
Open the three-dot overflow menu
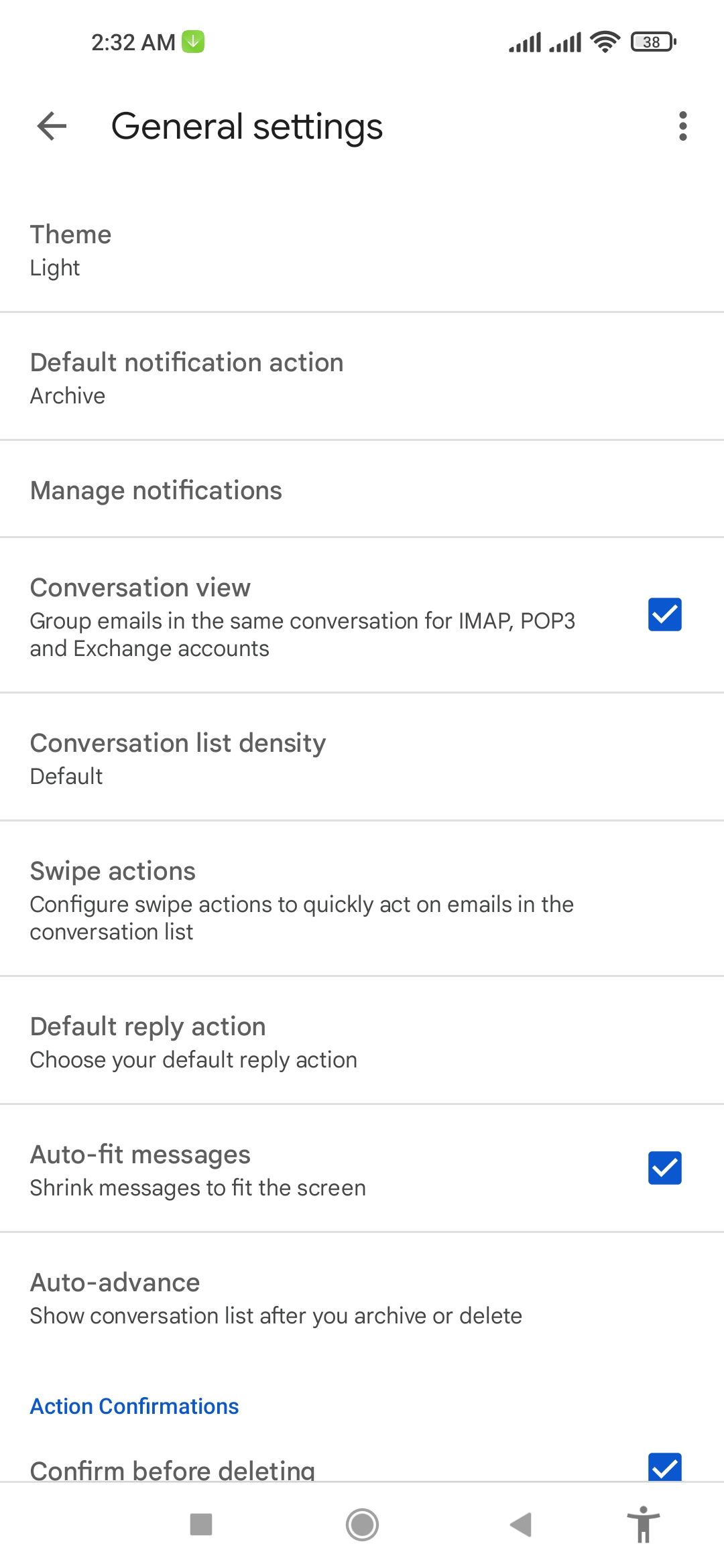click(x=682, y=126)
